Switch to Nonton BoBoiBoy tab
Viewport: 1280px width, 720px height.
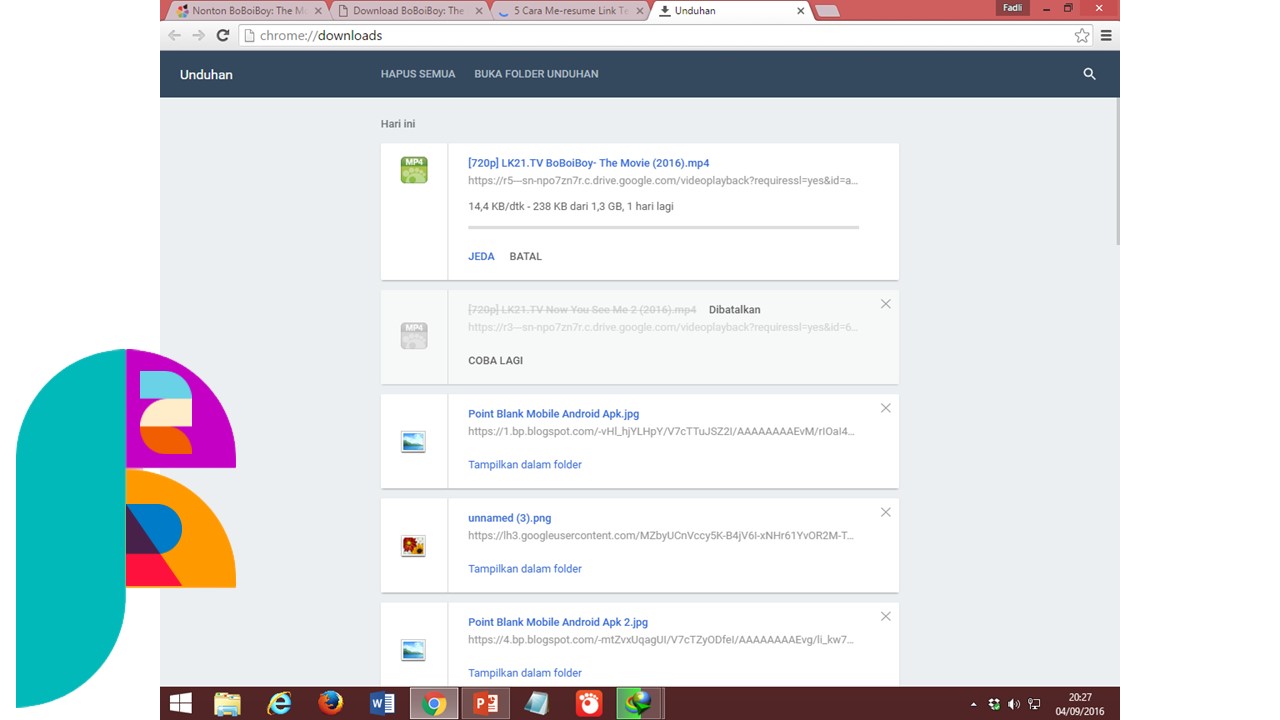248,11
